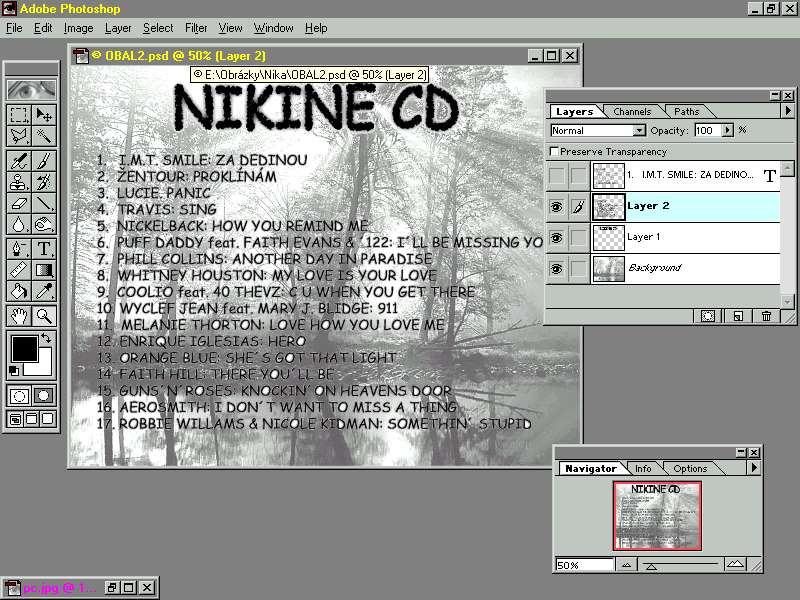This screenshot has width=800, height=600.
Task: Open the Image menu
Action: click(x=78, y=28)
